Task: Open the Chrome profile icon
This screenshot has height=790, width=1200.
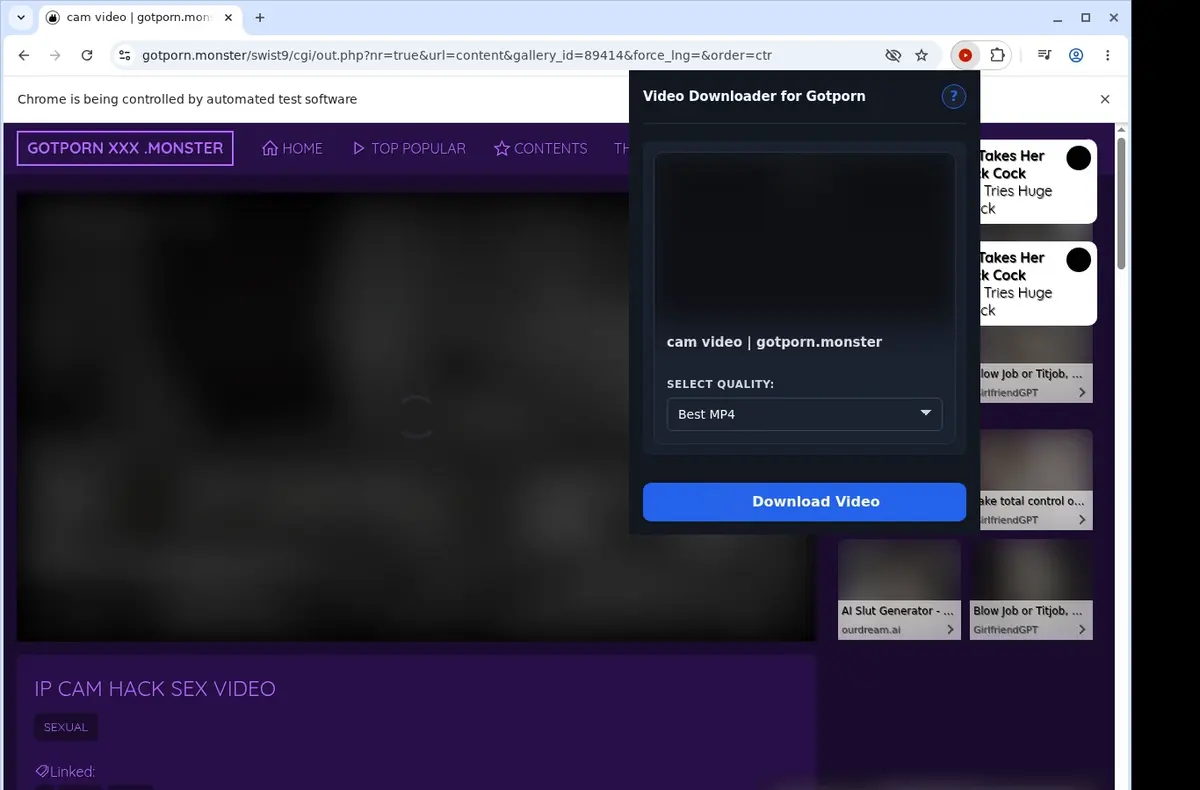Action: (1076, 56)
